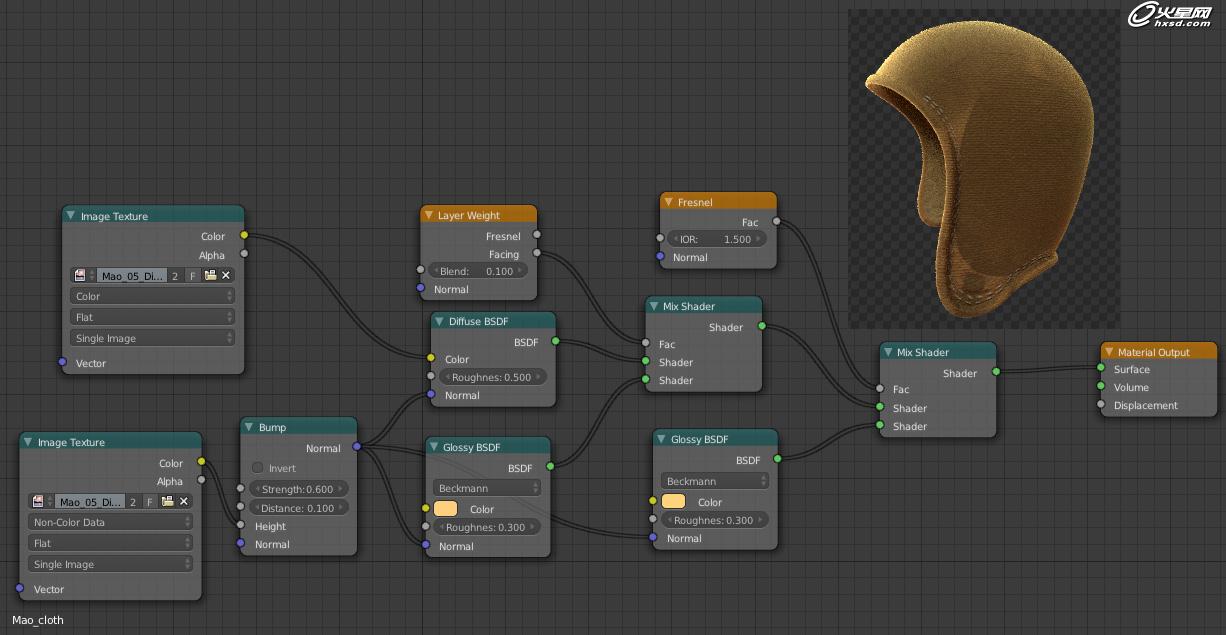The width and height of the screenshot is (1226, 635).
Task: Open image browser in Image Texture node feeding Diffuse BSDF
Action: tap(83, 275)
